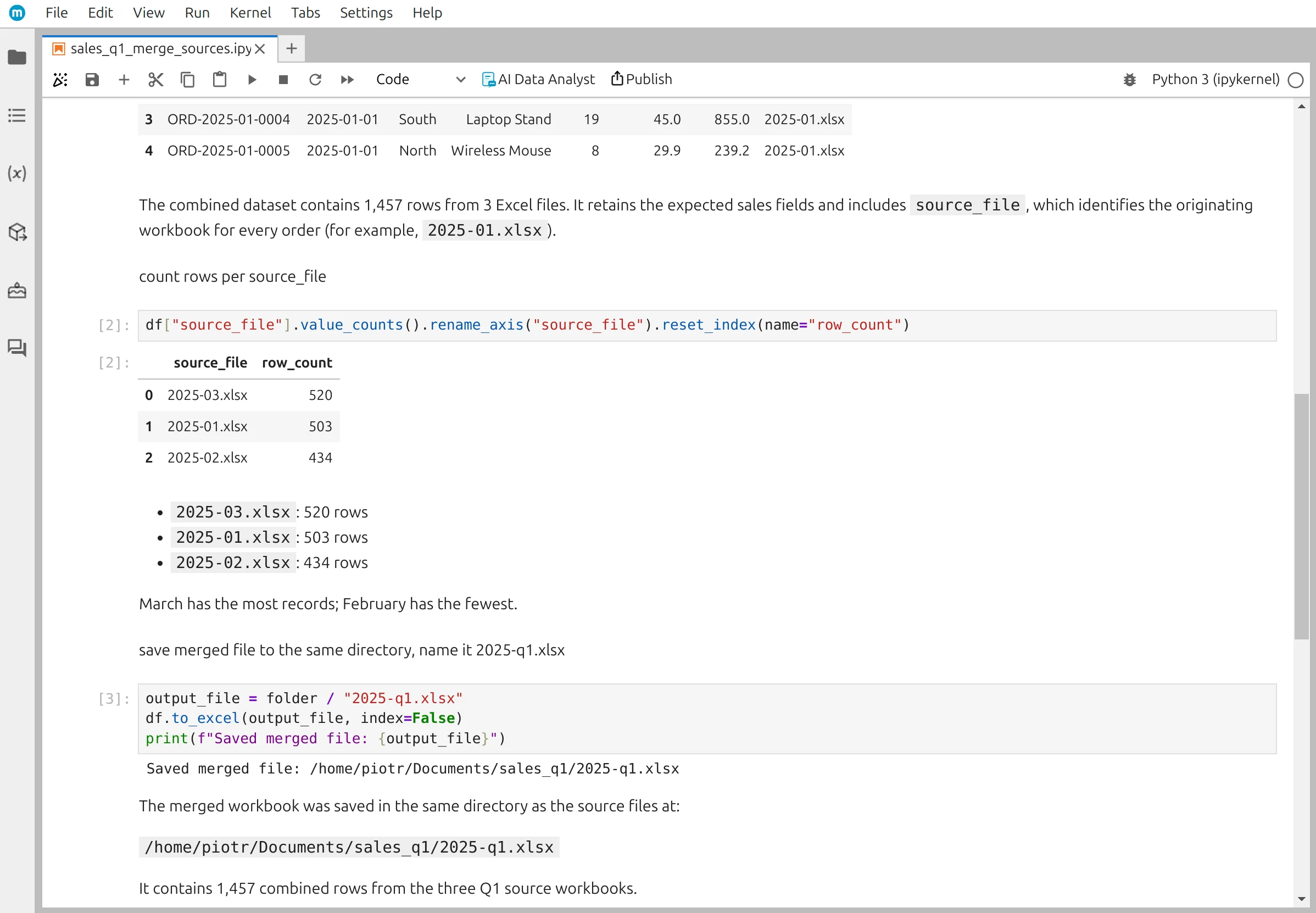The width and height of the screenshot is (1316, 913).
Task: Click the scrollbar up arrow
Action: [x=1302, y=107]
